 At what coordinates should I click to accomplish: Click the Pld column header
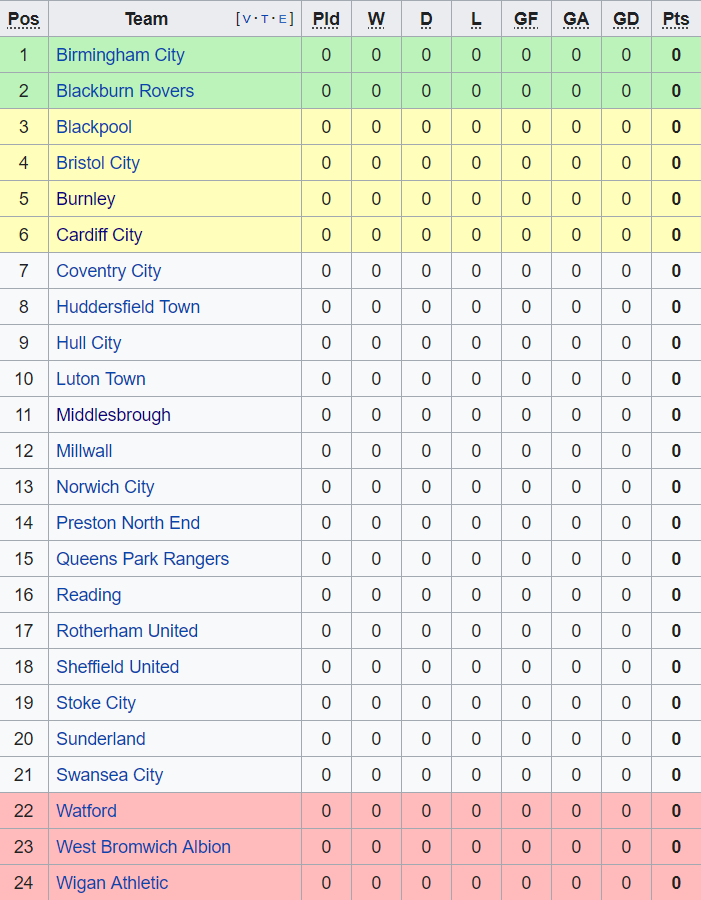pos(326,19)
